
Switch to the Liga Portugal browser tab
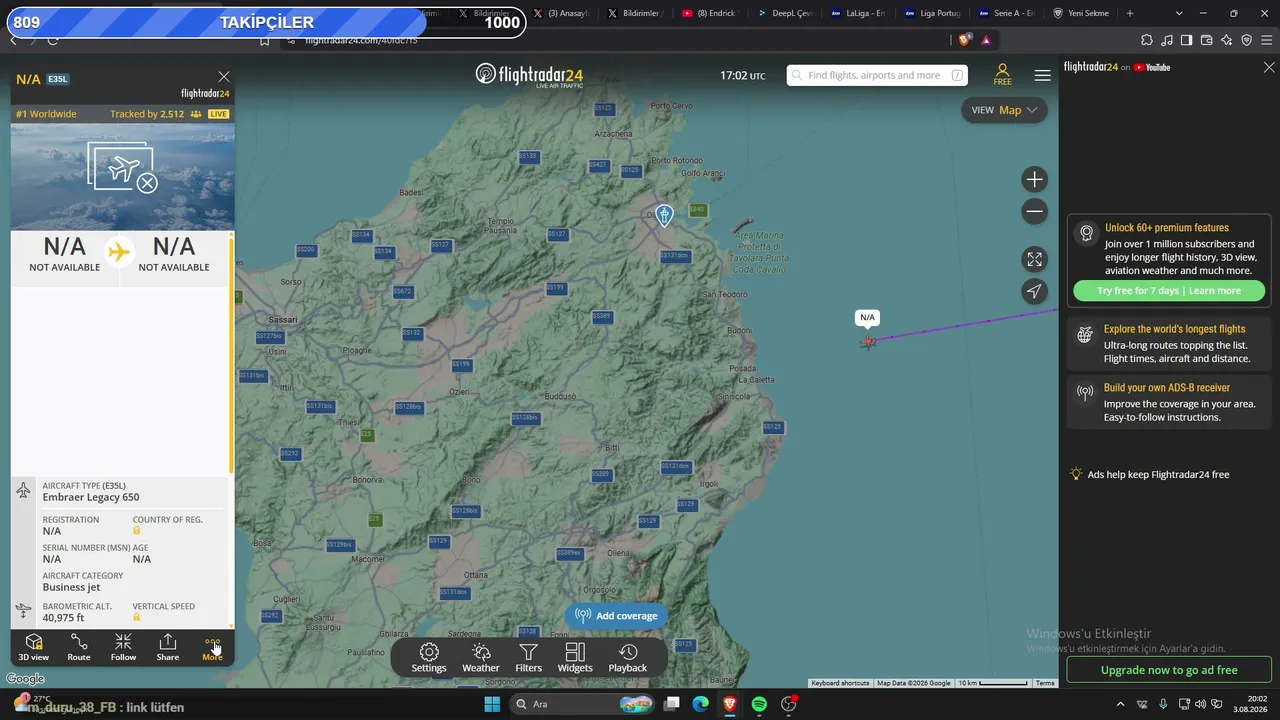[x=932, y=13]
